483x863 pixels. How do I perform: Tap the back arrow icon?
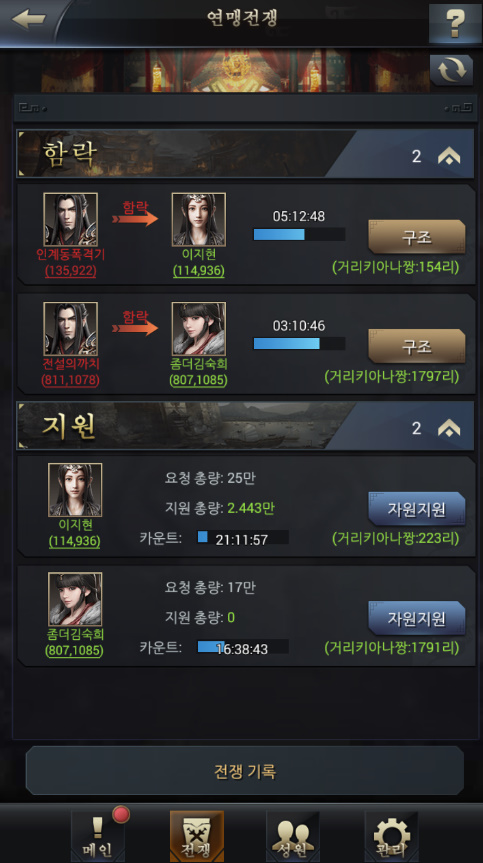point(29,19)
